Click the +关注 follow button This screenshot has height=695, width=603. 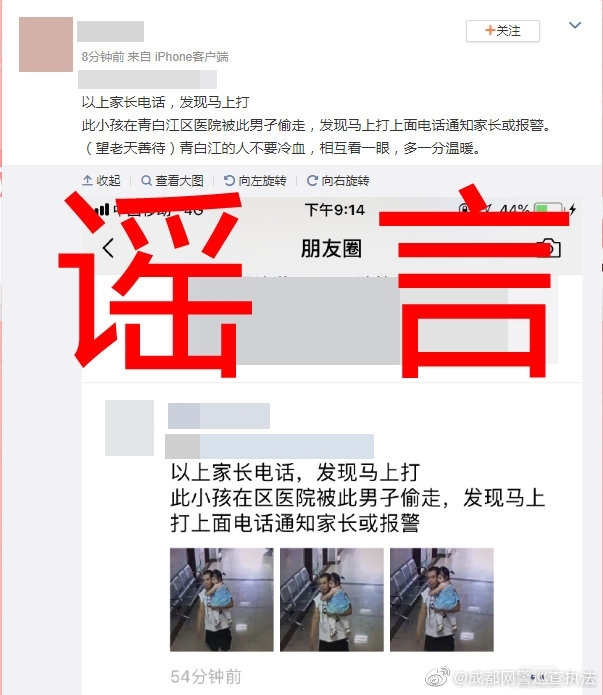pyautogui.click(x=503, y=31)
